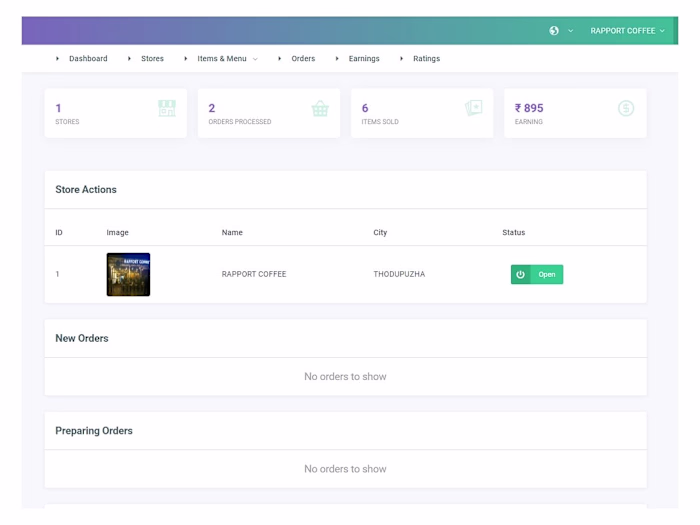Click the Name column header
Screen dimensions: 700x525
(x=232, y=233)
